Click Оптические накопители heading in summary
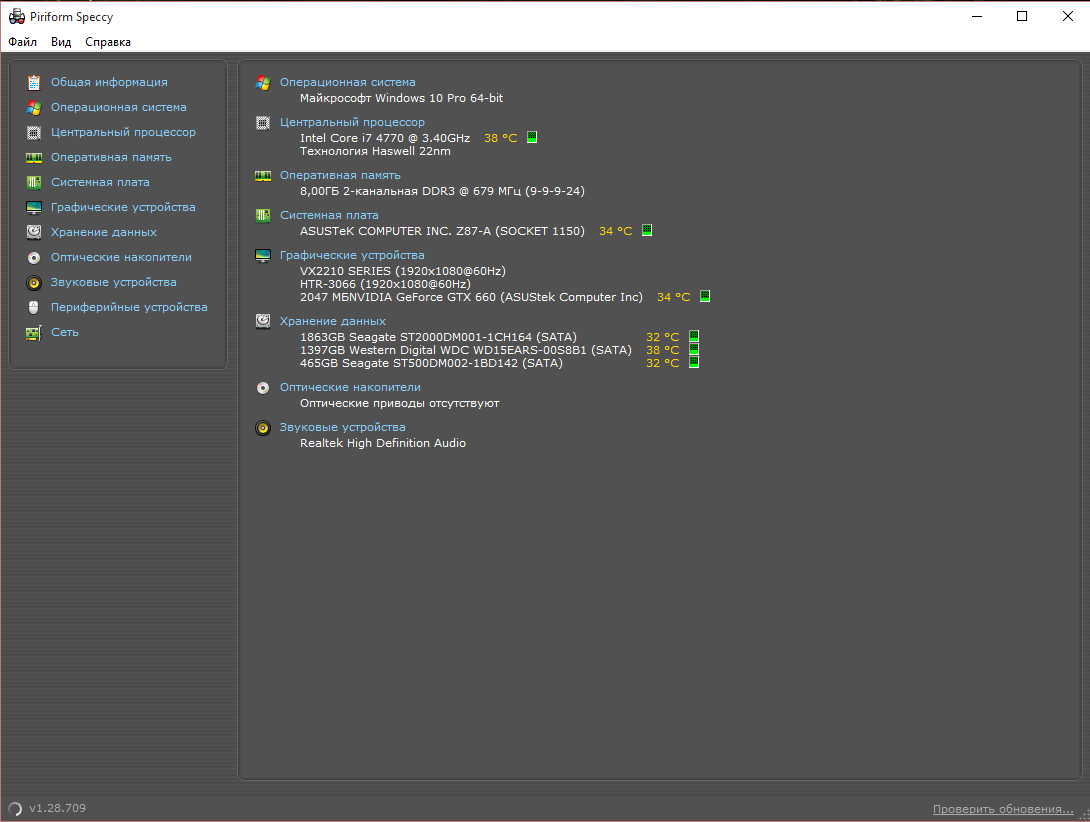Screen dimensions: 1090x822 [x=350, y=387]
